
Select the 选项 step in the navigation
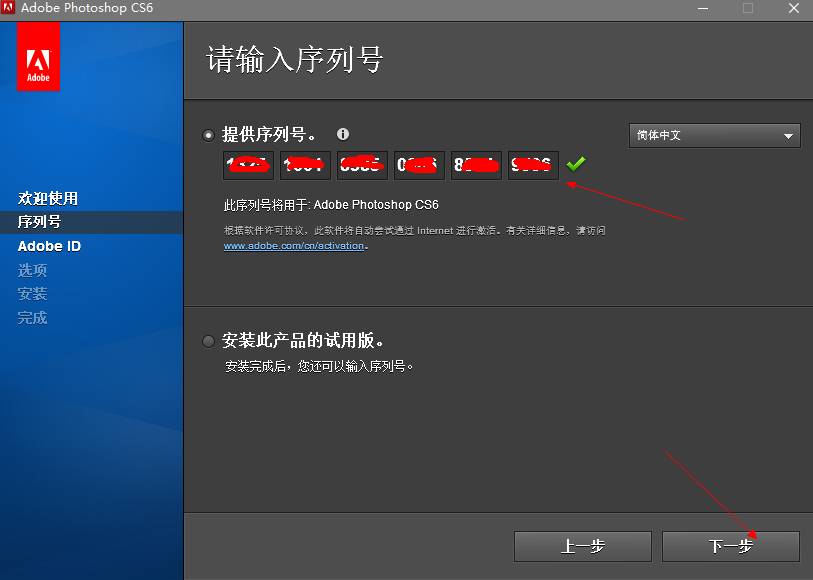point(31,269)
